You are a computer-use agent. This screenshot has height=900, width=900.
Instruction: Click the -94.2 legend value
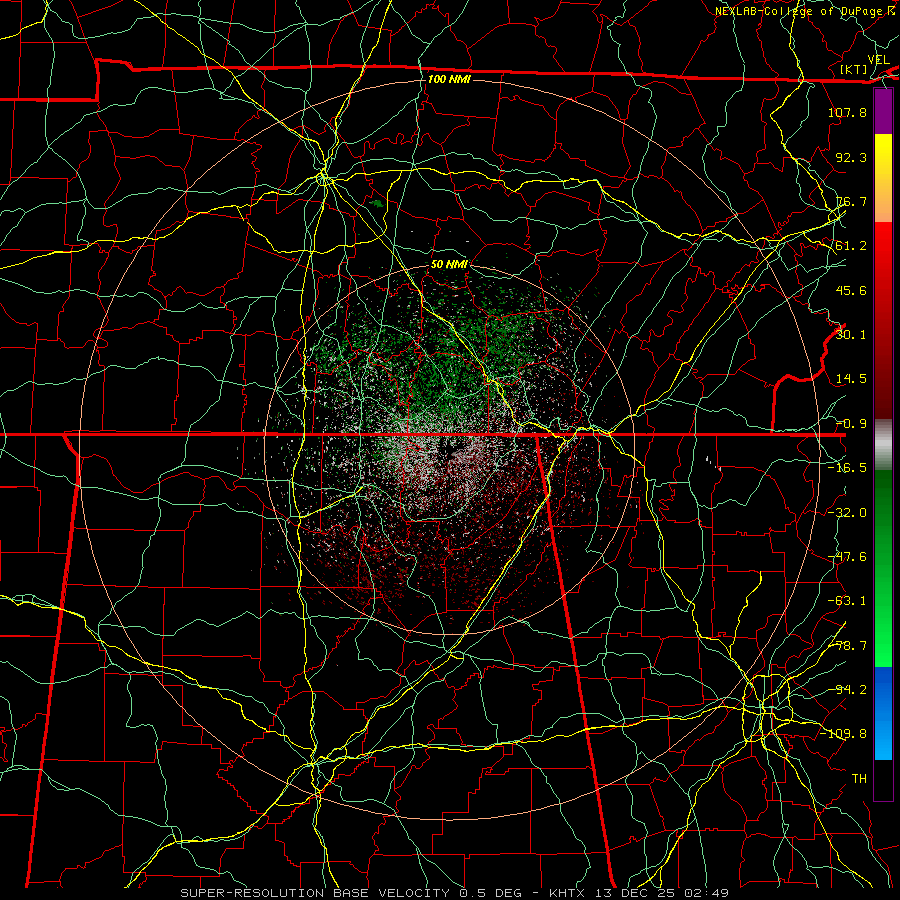(x=847, y=690)
